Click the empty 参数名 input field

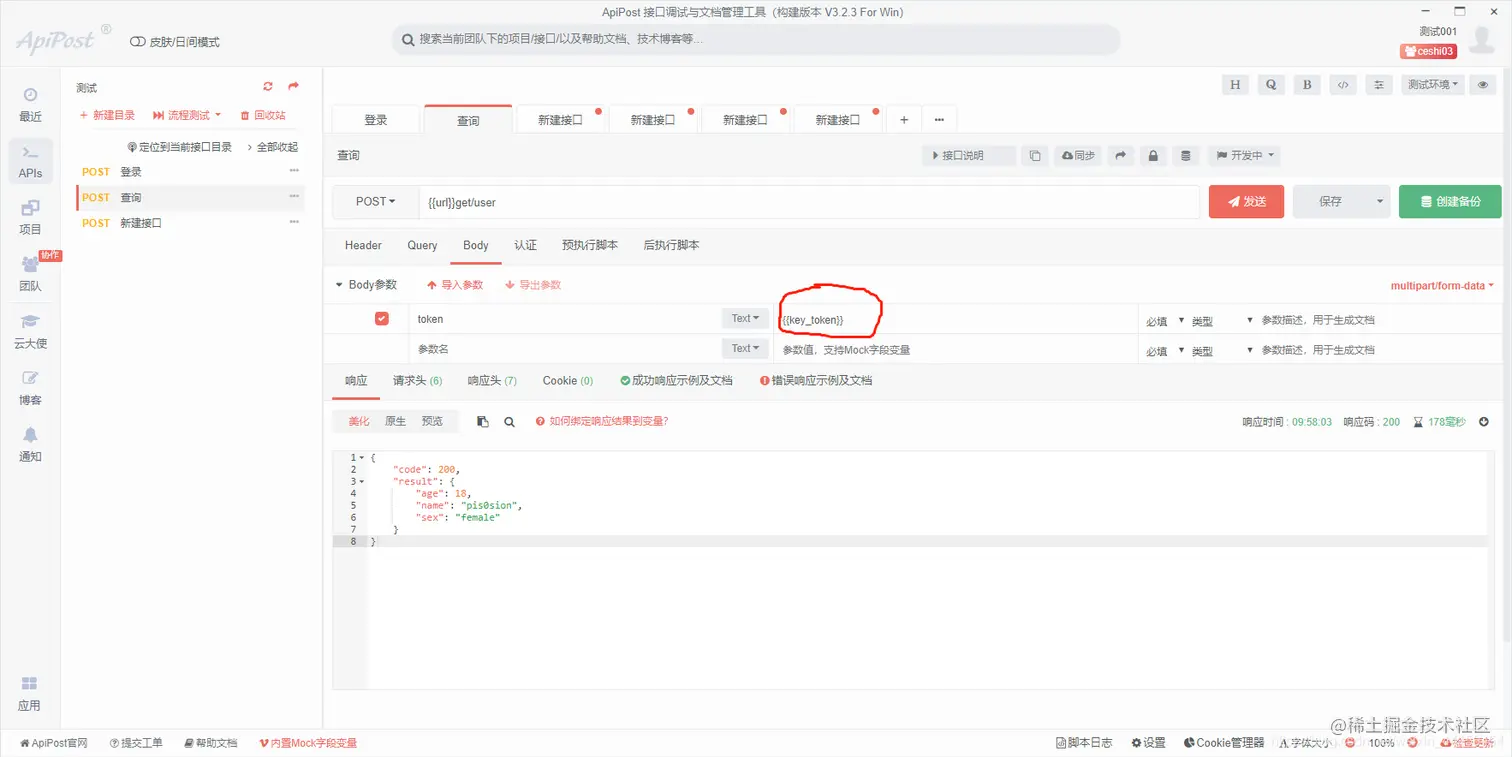point(565,349)
